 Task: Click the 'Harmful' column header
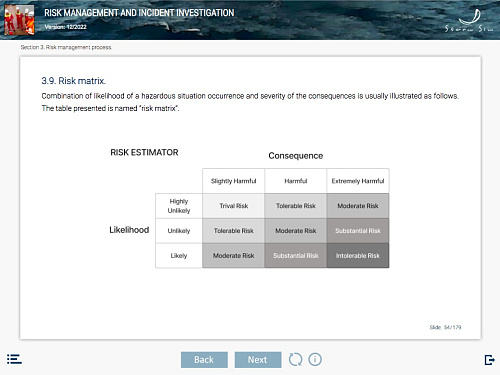coord(296,181)
